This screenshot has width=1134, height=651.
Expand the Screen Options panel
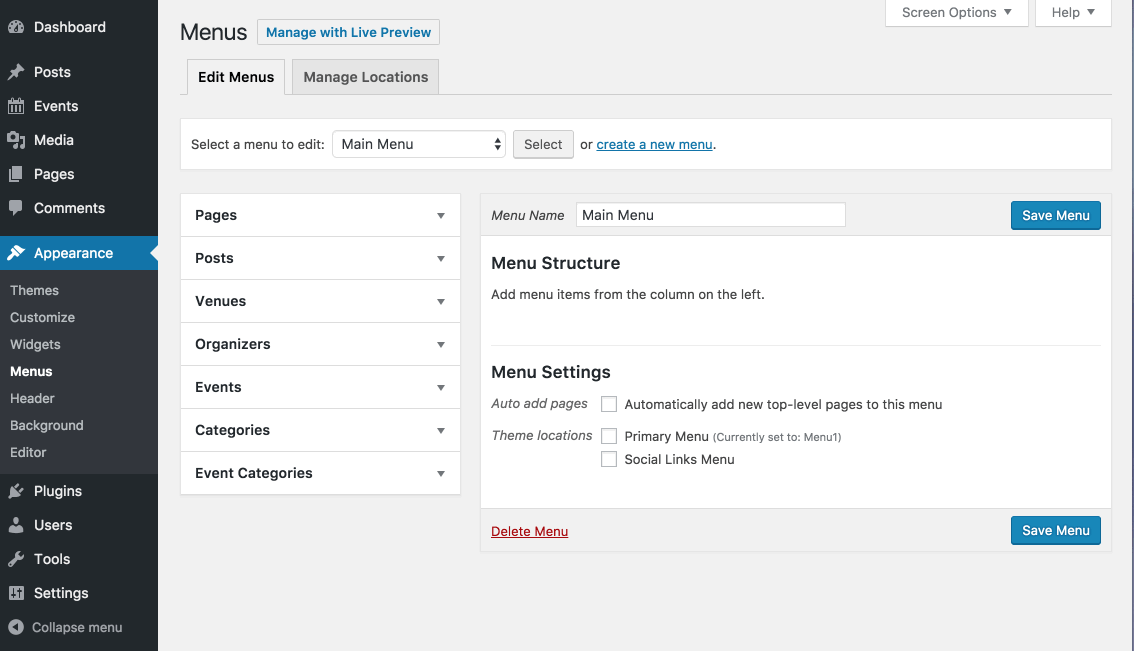click(955, 13)
